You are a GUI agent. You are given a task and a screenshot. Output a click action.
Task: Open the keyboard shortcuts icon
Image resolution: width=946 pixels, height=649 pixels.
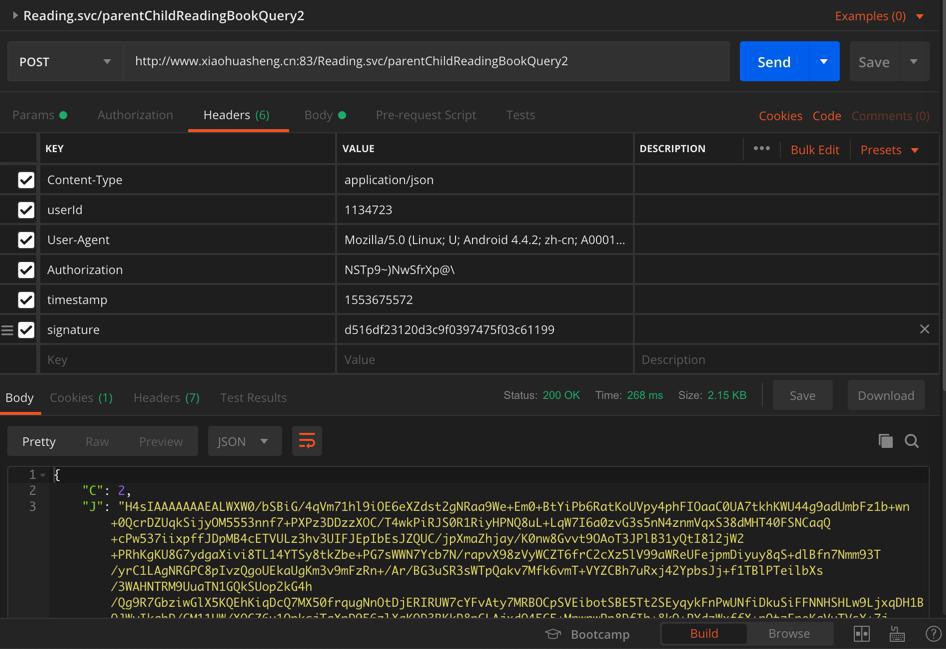click(897, 634)
